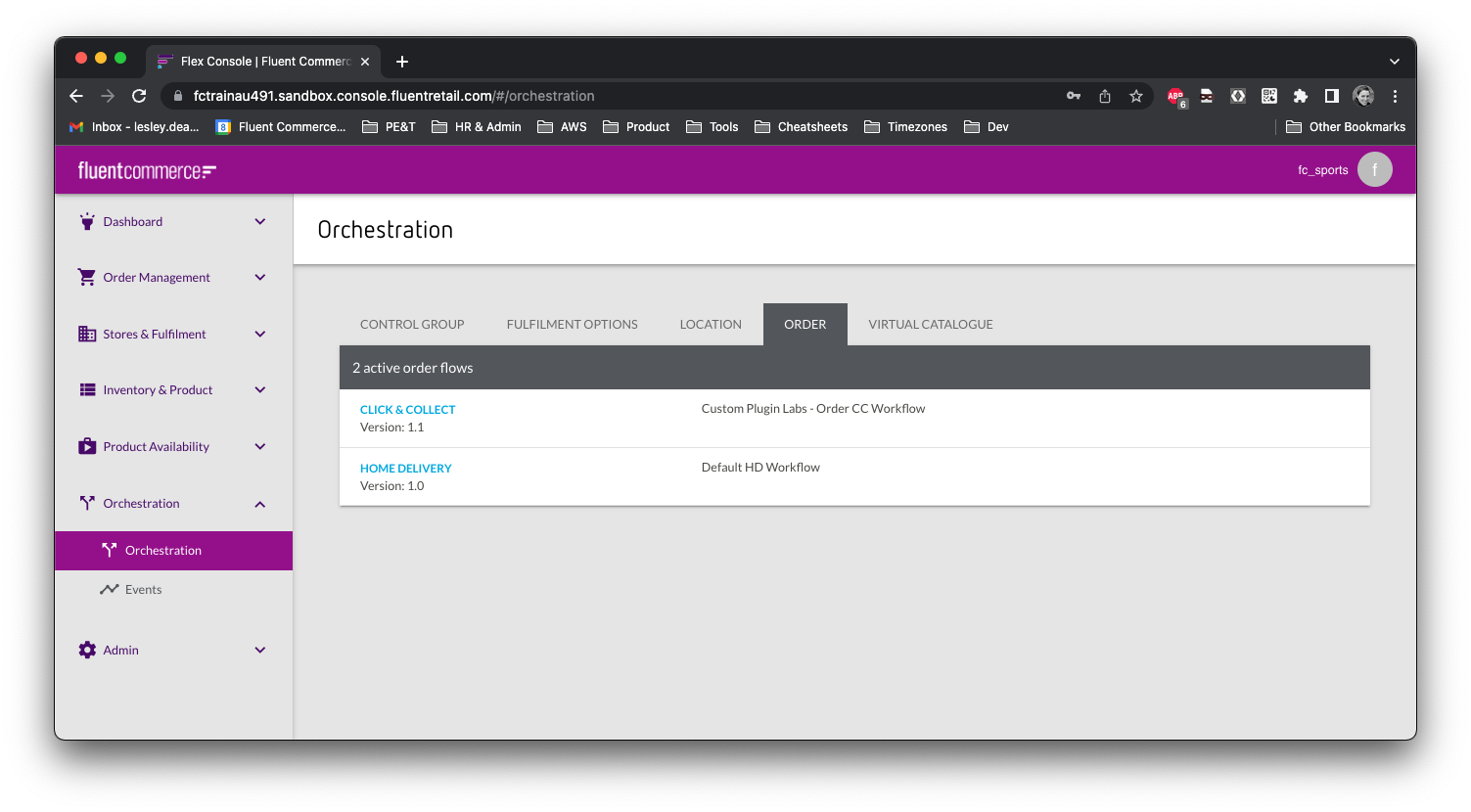Screen dimensions: 1471x812
Task: Expand the Stores & Fulfilment chevron
Action: coord(260,334)
